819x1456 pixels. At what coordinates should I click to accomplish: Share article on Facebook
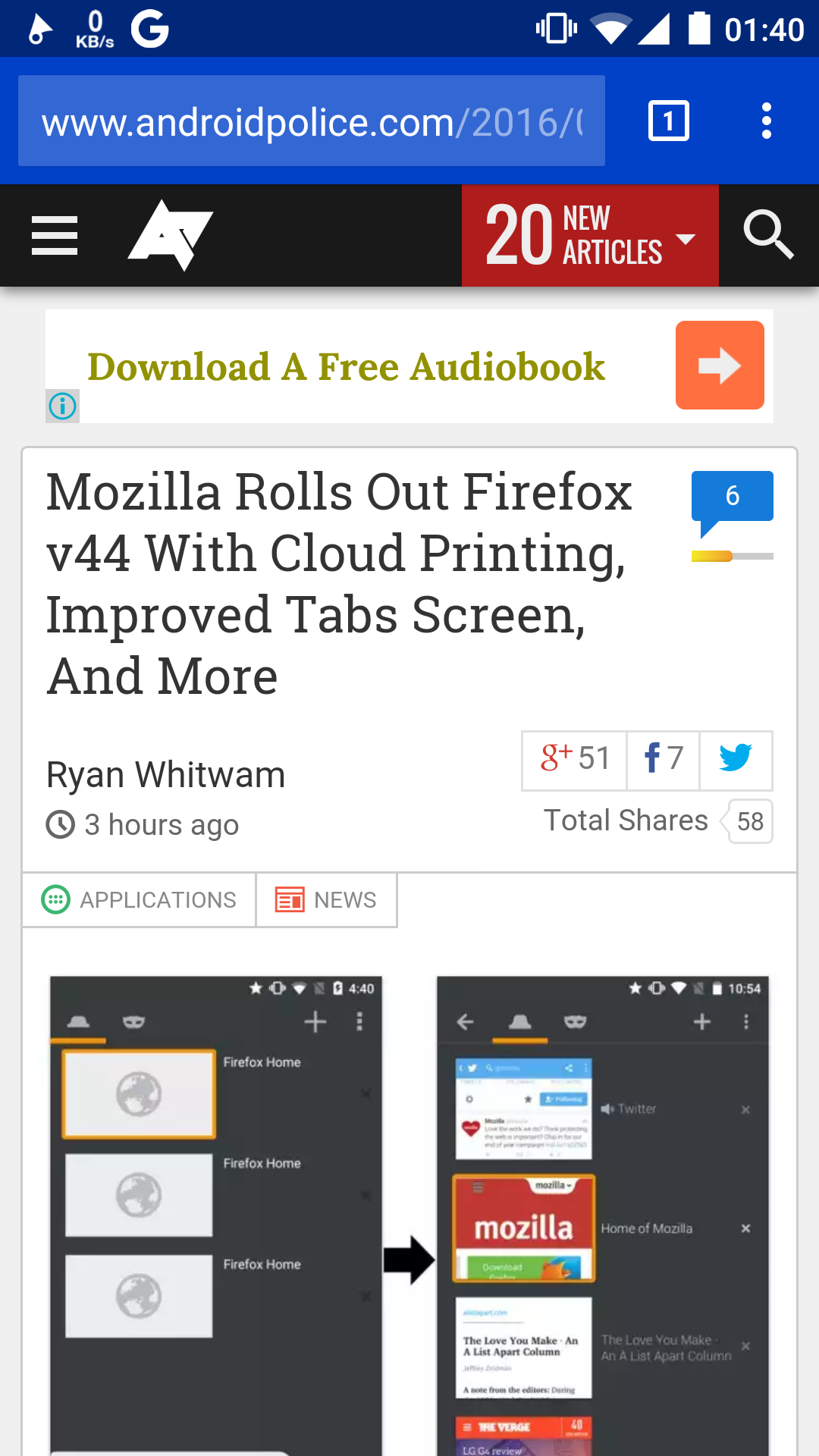664,760
